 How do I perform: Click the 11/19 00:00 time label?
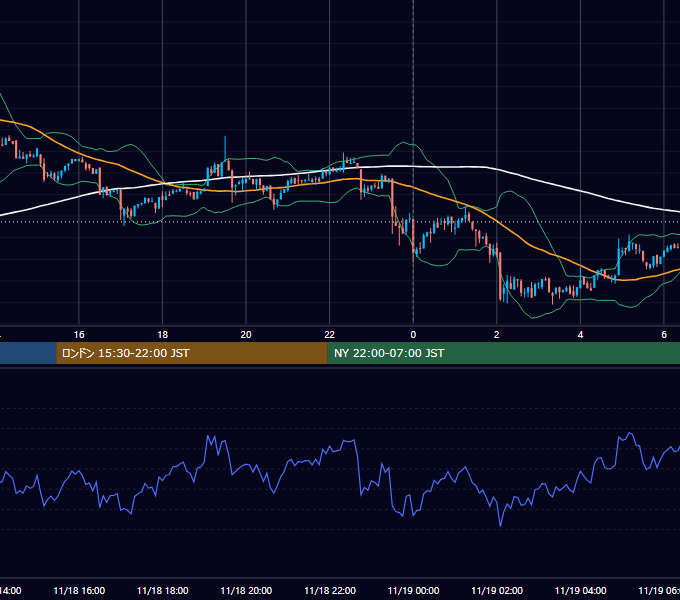tap(413, 590)
